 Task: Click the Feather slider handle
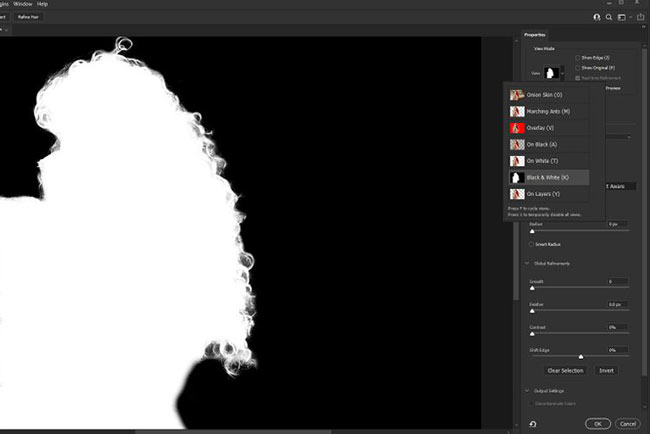pyautogui.click(x=532, y=311)
